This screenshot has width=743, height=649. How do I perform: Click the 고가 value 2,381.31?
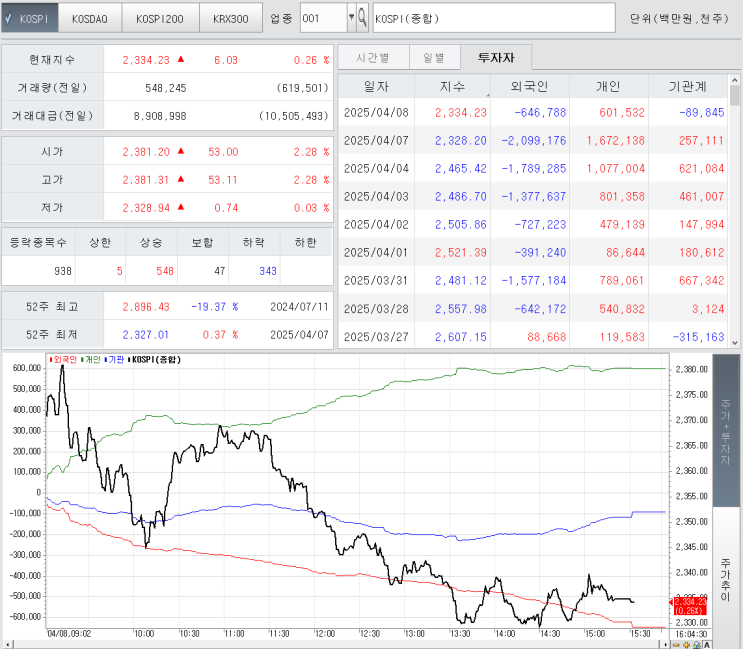coord(146,180)
